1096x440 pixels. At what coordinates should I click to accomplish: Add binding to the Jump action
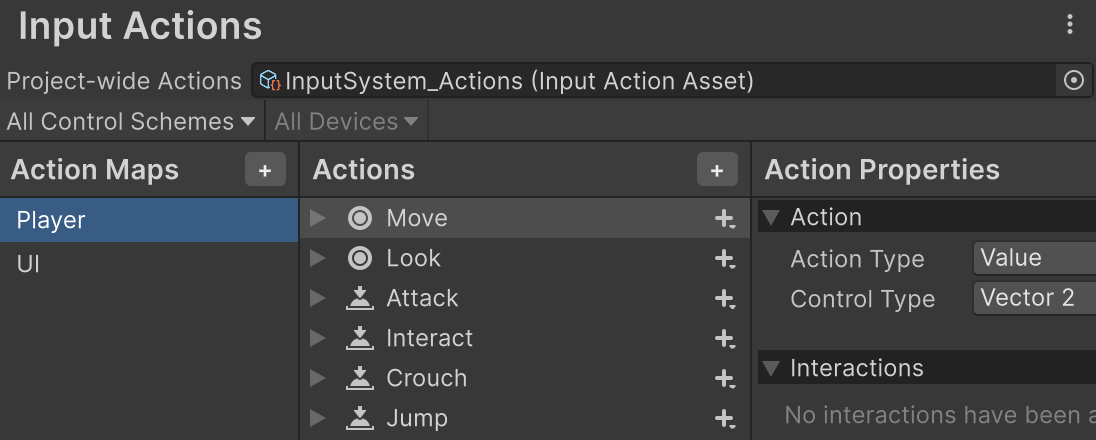click(725, 419)
